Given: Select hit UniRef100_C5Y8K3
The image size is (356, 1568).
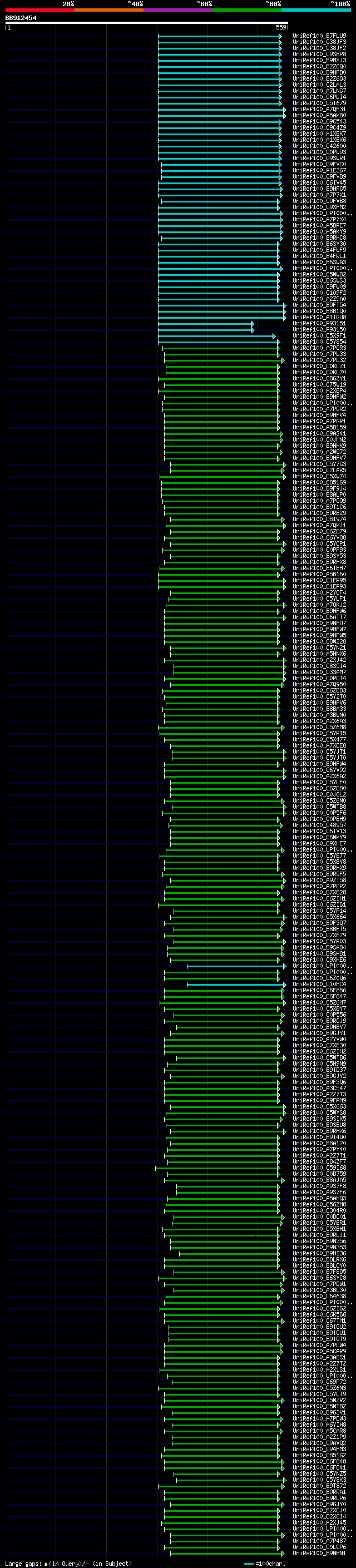Looking at the screenshot, I should 319,1479.
